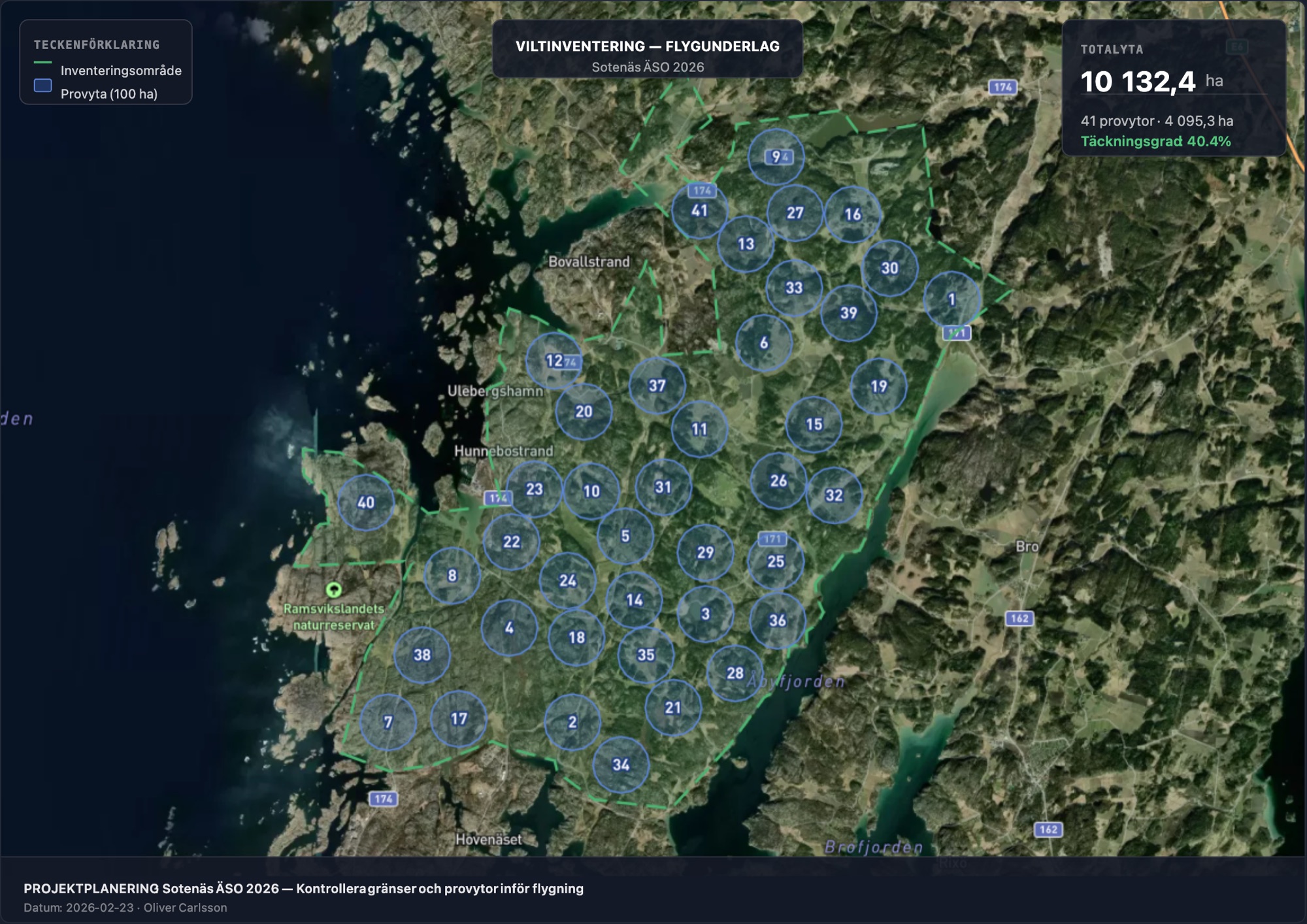Select sample plot circle 40
The width and height of the screenshot is (1307, 924).
(x=366, y=502)
